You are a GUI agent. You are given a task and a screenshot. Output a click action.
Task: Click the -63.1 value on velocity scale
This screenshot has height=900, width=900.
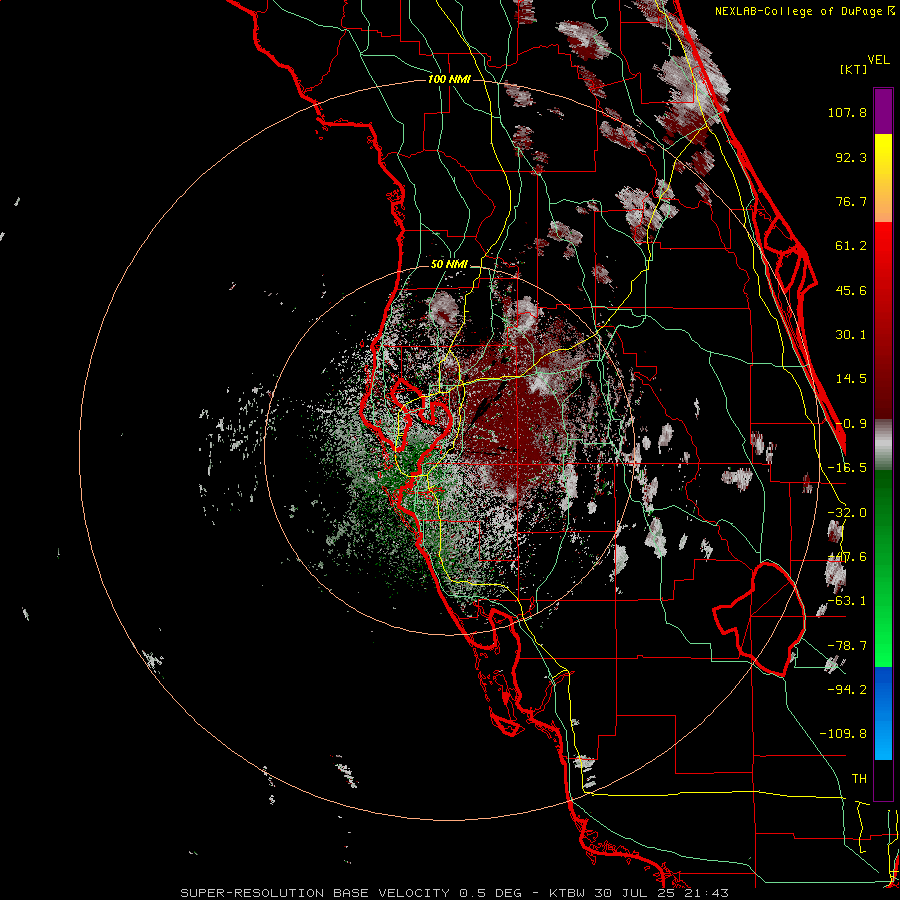pyautogui.click(x=847, y=601)
